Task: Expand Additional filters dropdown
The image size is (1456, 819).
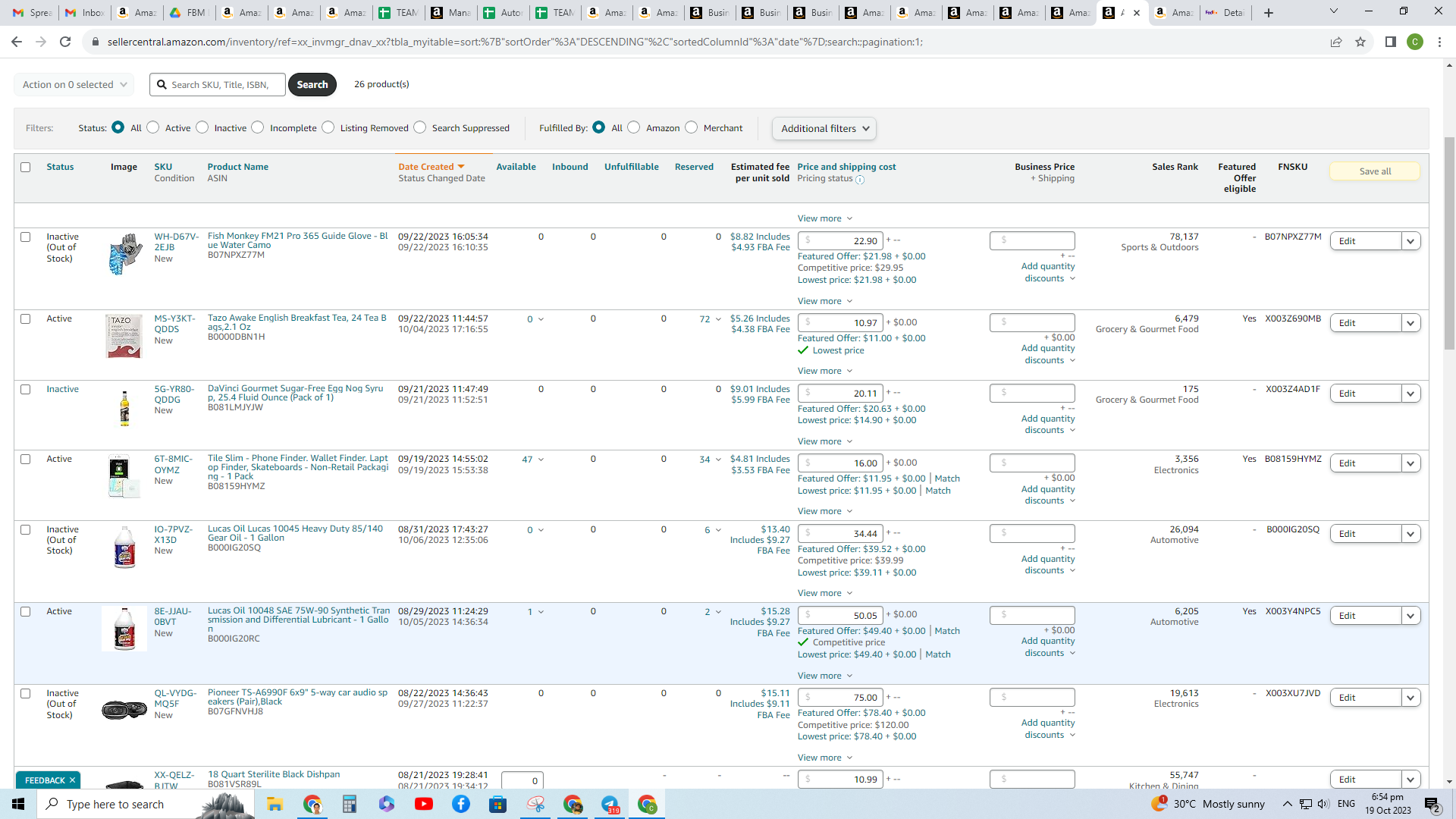Action: 824,128
